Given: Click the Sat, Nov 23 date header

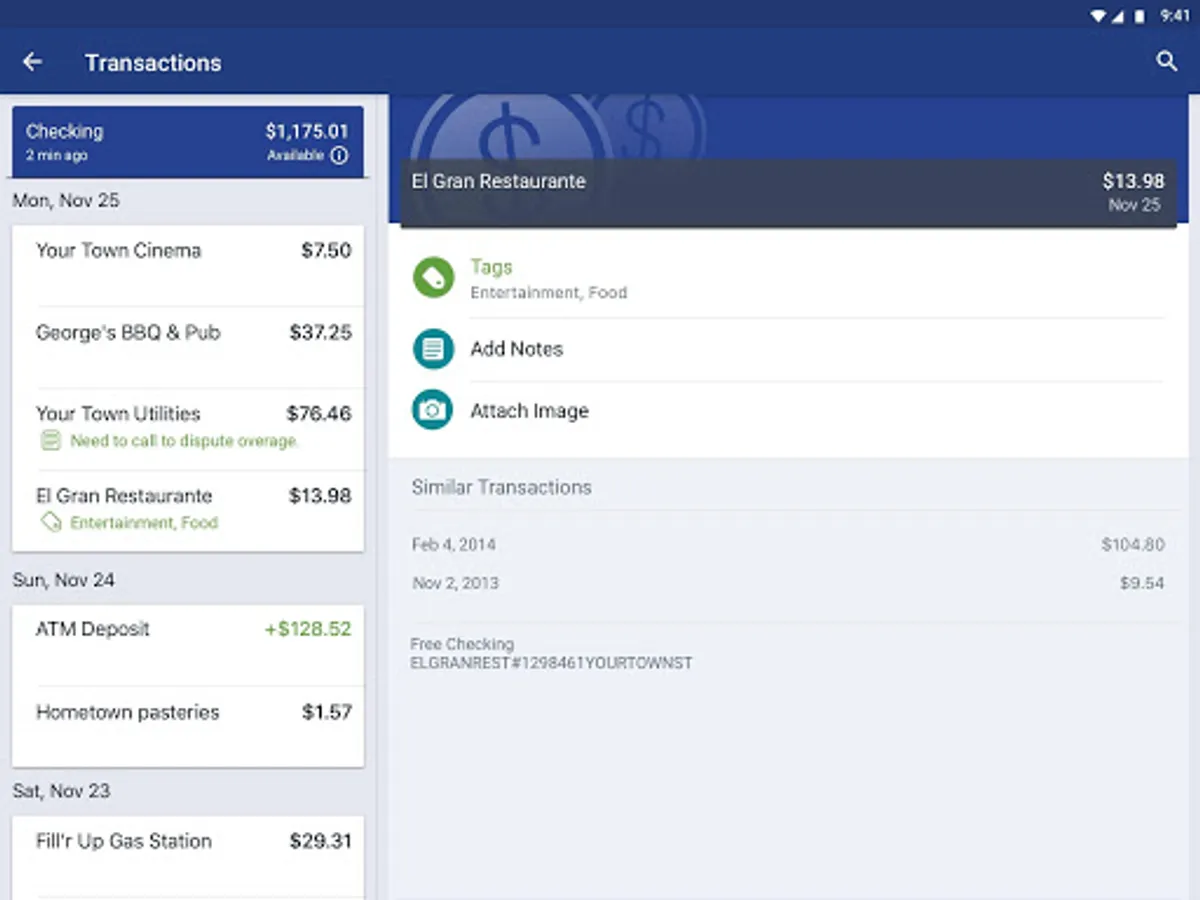Looking at the screenshot, I should (x=61, y=791).
